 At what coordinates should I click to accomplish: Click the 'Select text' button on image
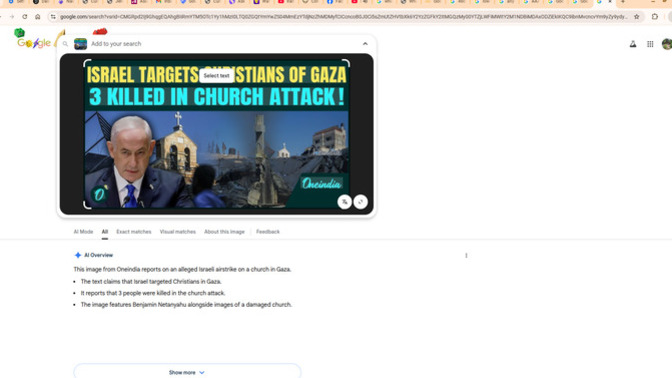216,75
